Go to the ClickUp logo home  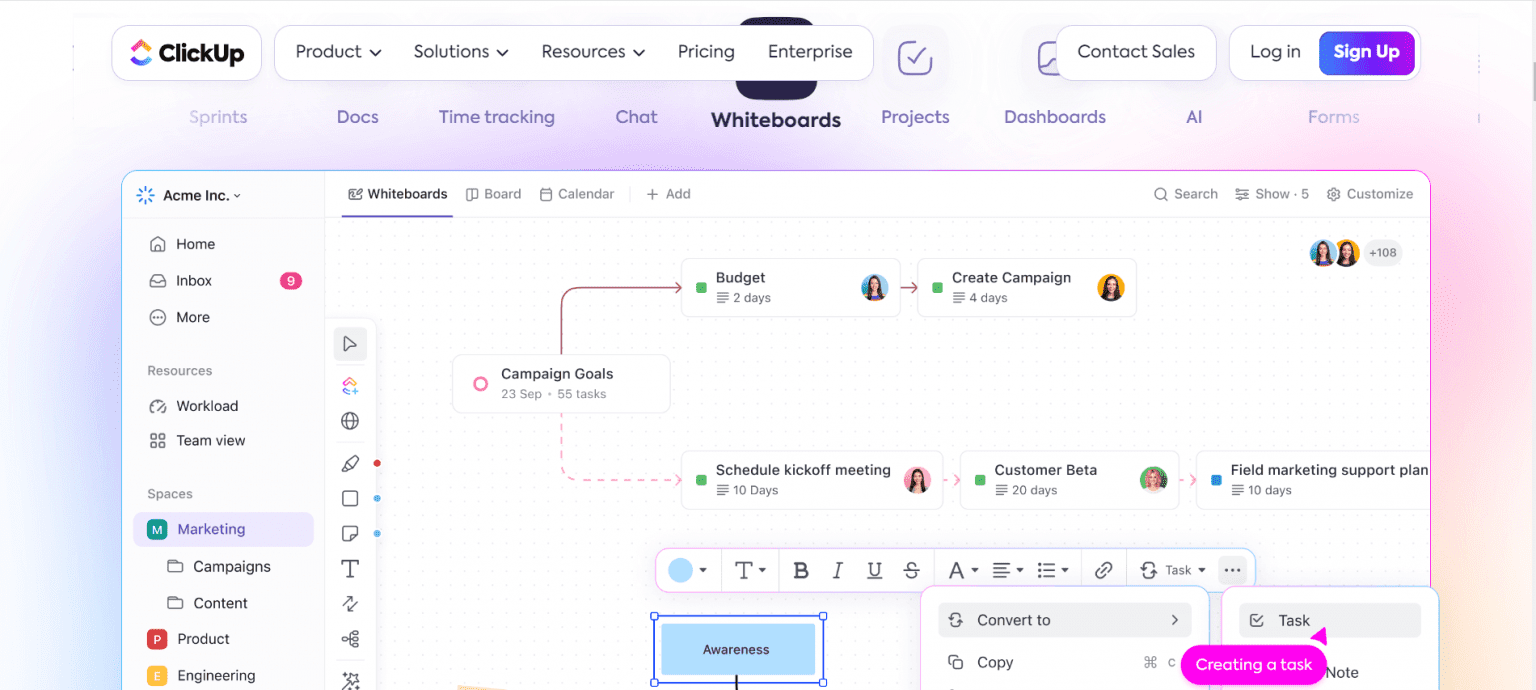click(x=187, y=53)
